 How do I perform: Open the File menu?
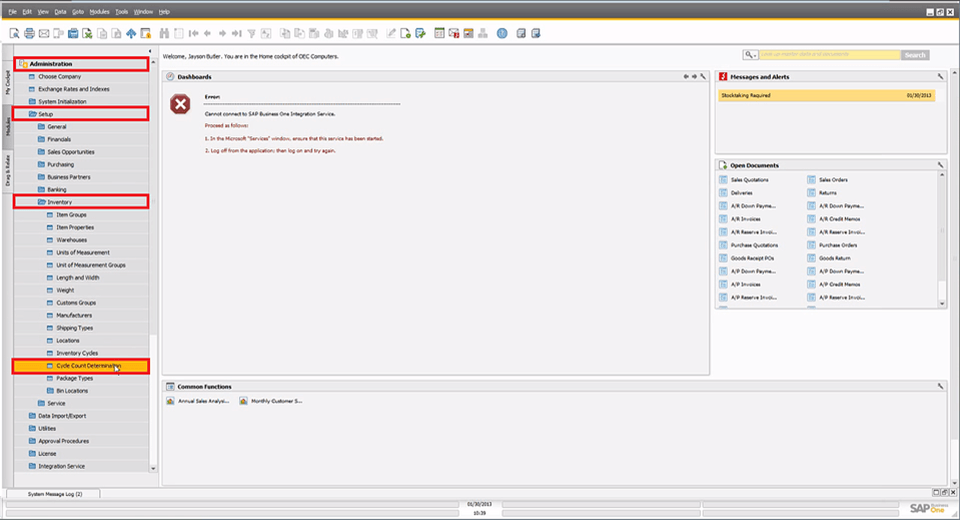12,12
